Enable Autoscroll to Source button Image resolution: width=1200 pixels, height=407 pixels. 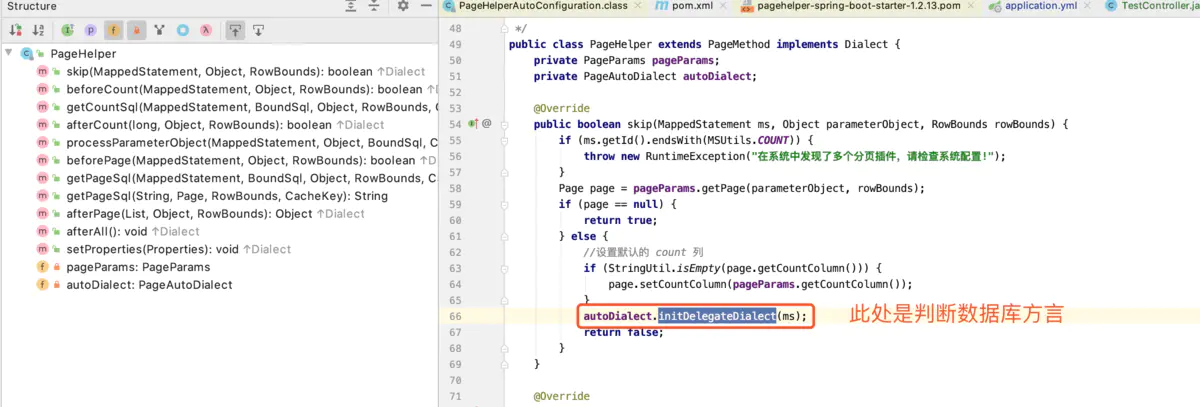click(235, 31)
